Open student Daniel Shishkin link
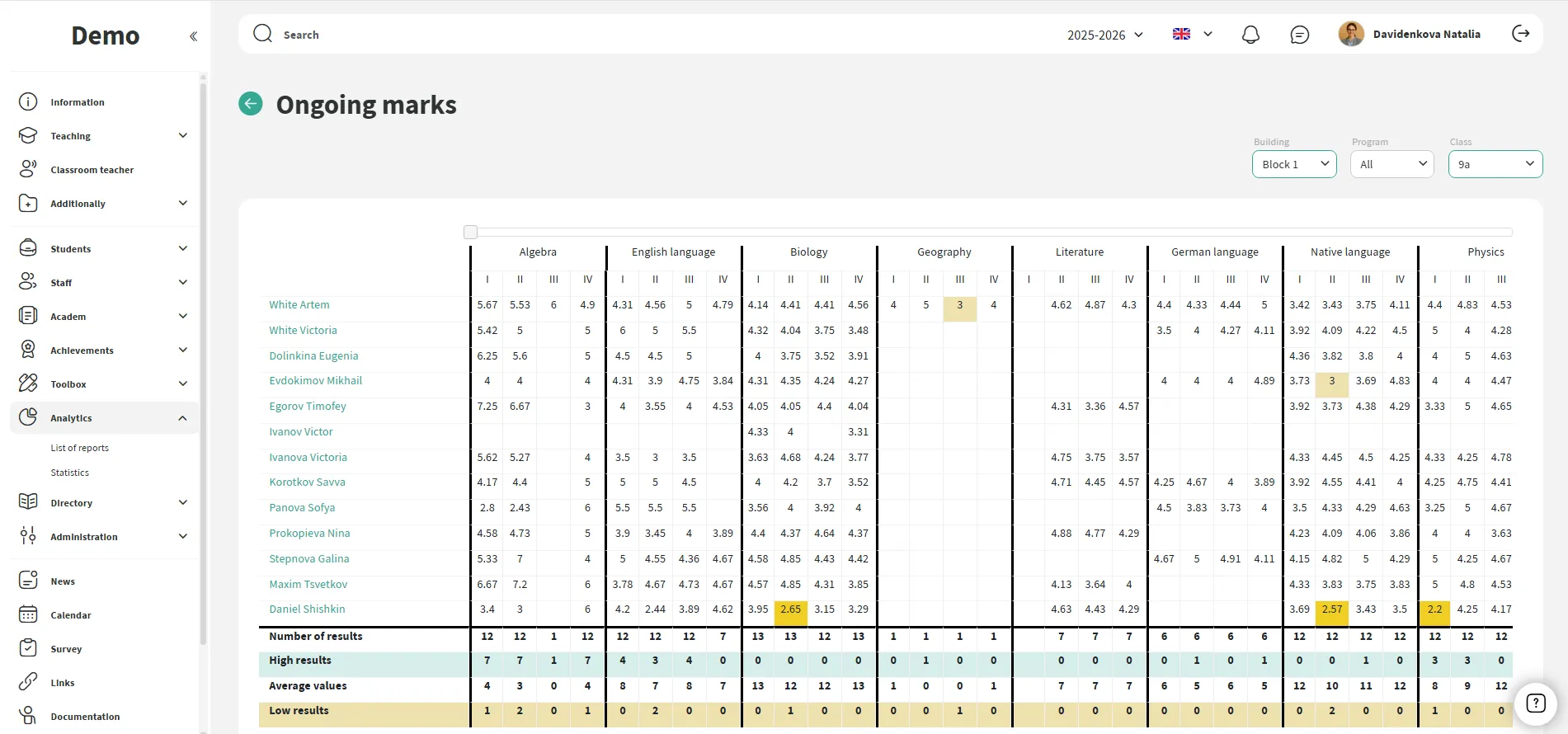Viewport: 1568px width, 734px height. click(307, 609)
